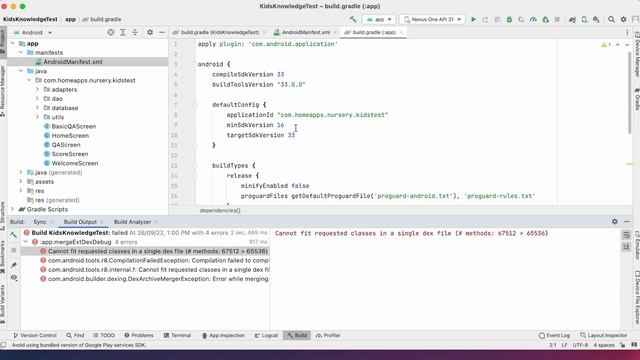Select the Build Output tab
Screen dimensions: 640x360
80,222
